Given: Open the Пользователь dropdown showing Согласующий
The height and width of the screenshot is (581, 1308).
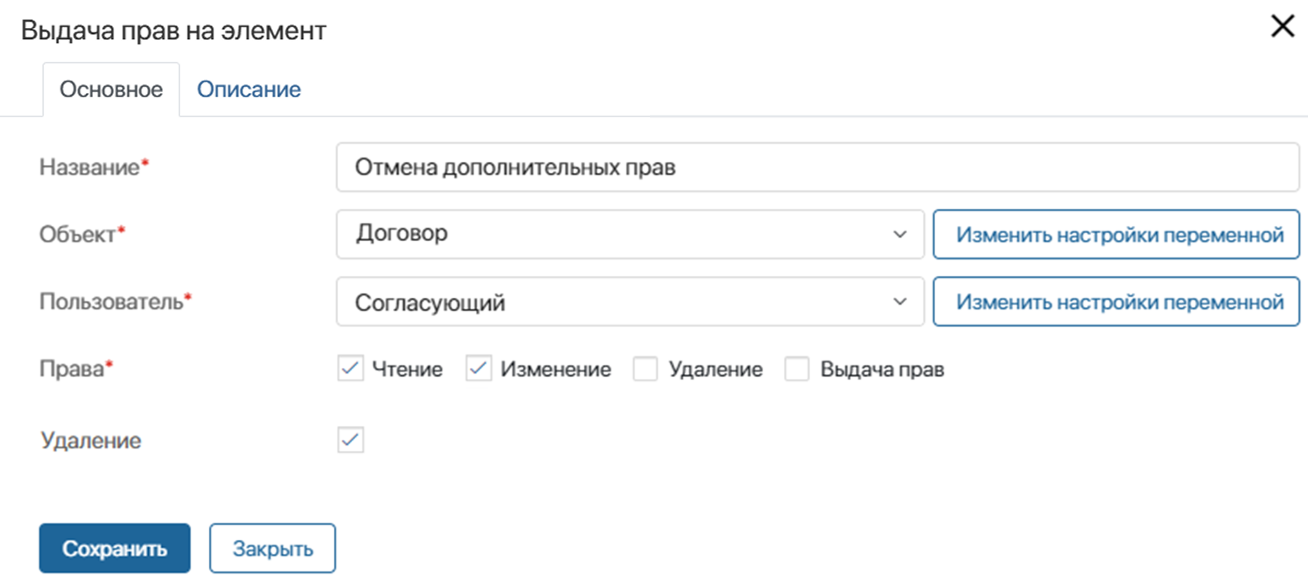Looking at the screenshot, I should (x=630, y=302).
